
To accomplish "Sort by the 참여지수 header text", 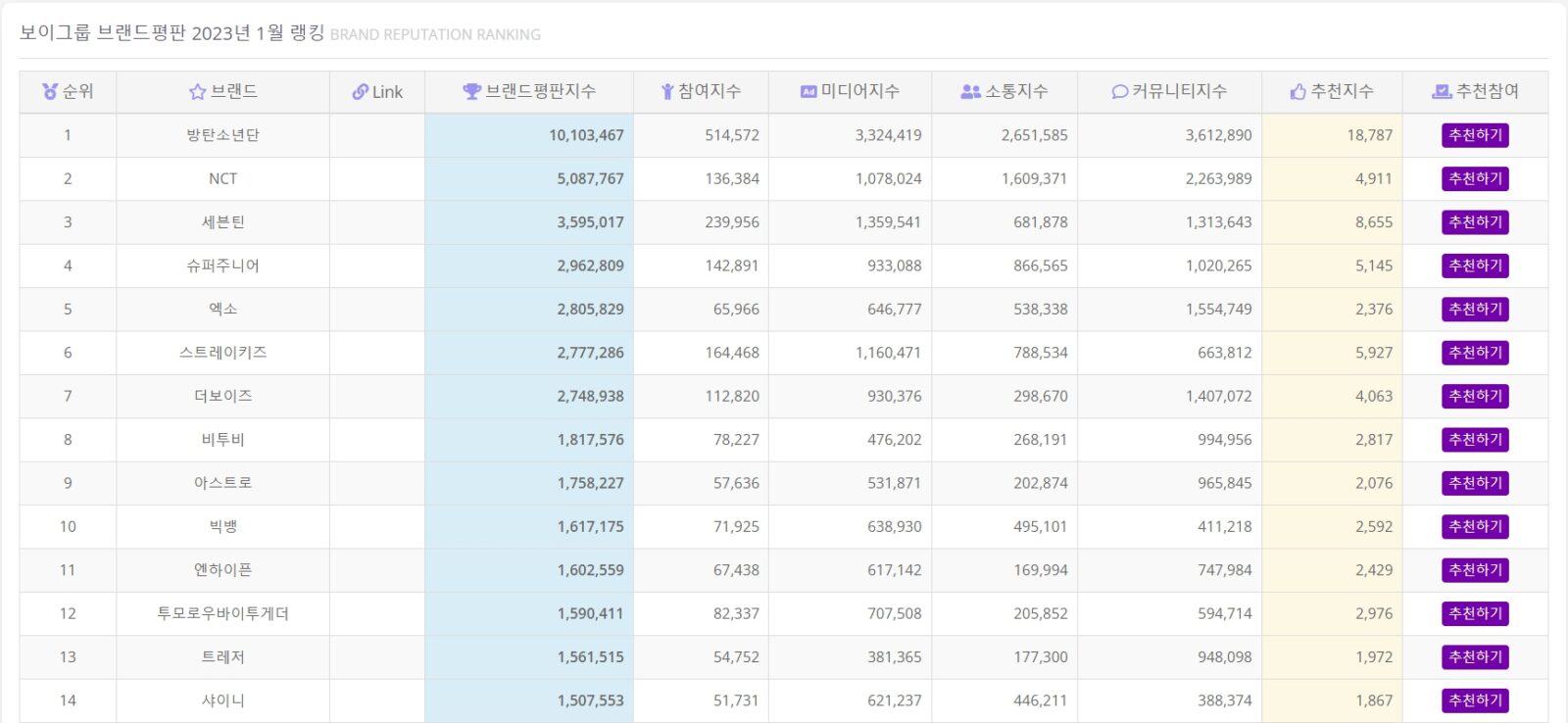I will pos(710,91).
